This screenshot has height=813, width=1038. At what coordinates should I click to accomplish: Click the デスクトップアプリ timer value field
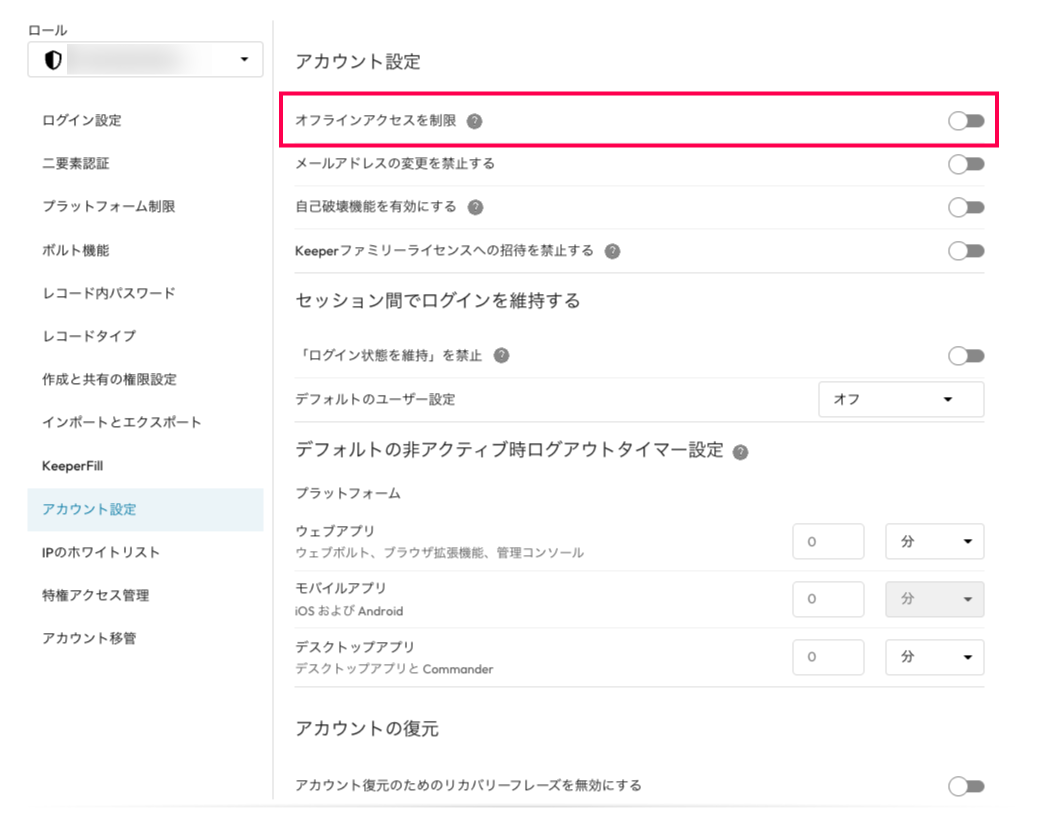pos(828,657)
